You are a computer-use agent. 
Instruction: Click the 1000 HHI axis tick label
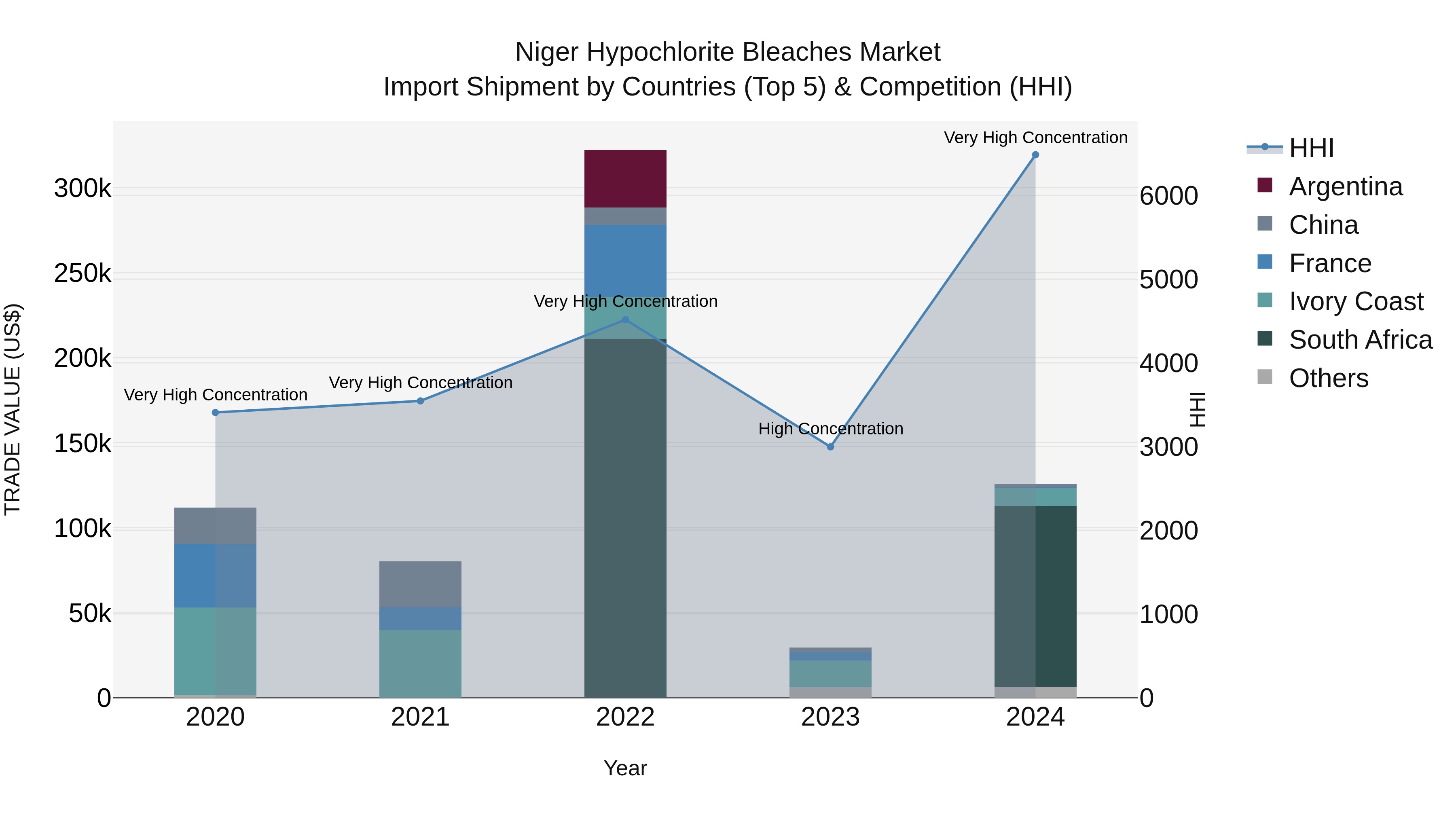(x=1168, y=614)
